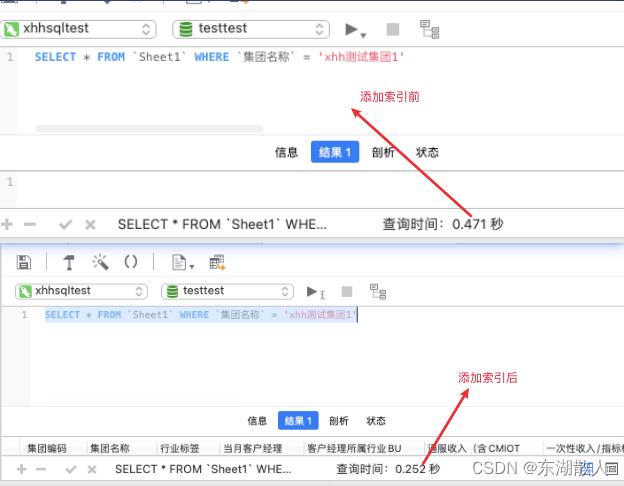Delete a record in the upper window's status bar
Viewport: 624px width, 486px height.
tap(30, 224)
